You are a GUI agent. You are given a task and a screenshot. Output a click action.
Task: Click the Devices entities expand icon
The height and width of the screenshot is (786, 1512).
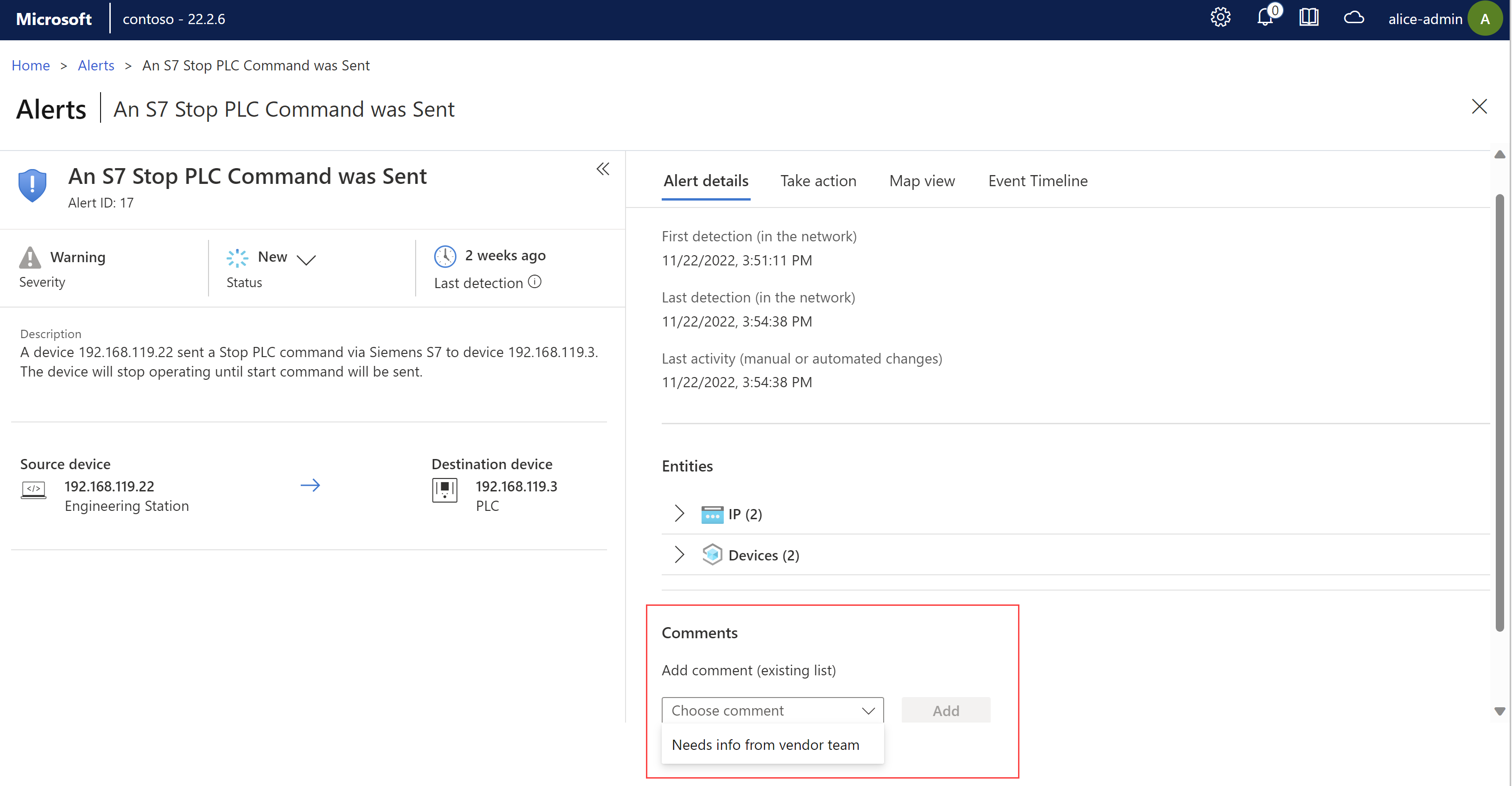pyautogui.click(x=677, y=554)
